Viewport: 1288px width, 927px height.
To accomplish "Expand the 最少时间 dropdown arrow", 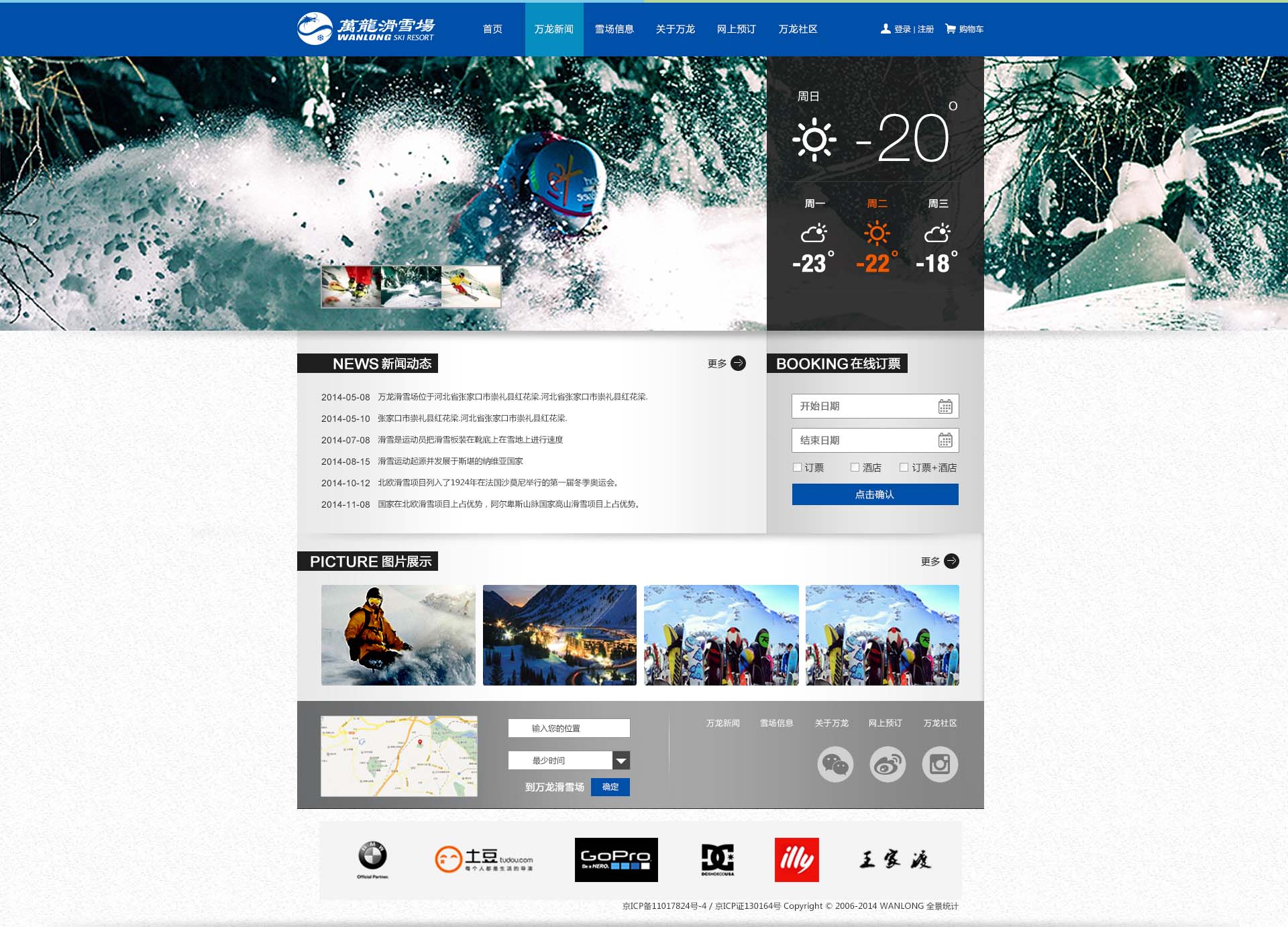I will coord(621,761).
